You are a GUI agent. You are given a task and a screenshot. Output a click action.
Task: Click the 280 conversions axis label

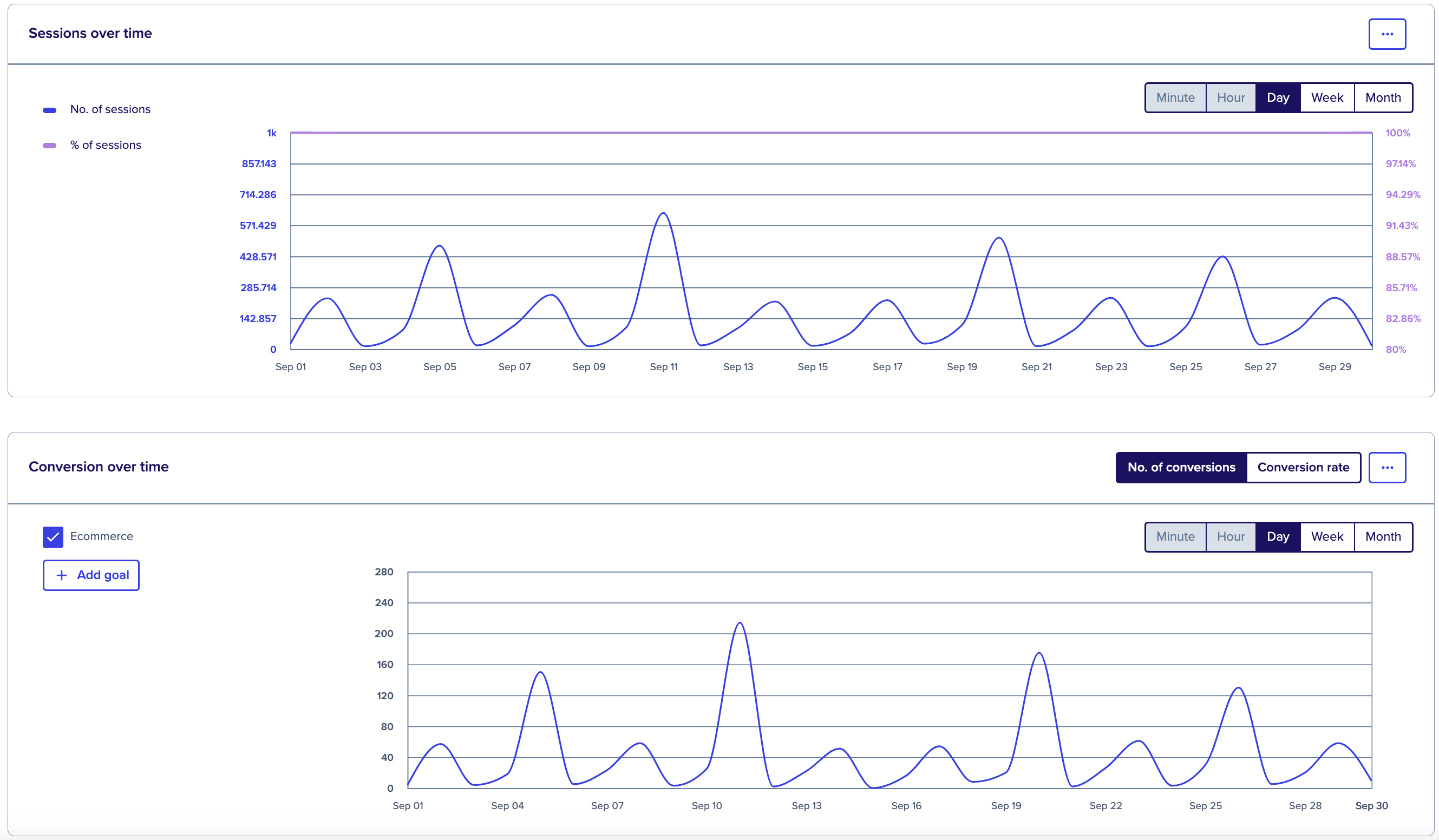pyautogui.click(x=384, y=572)
